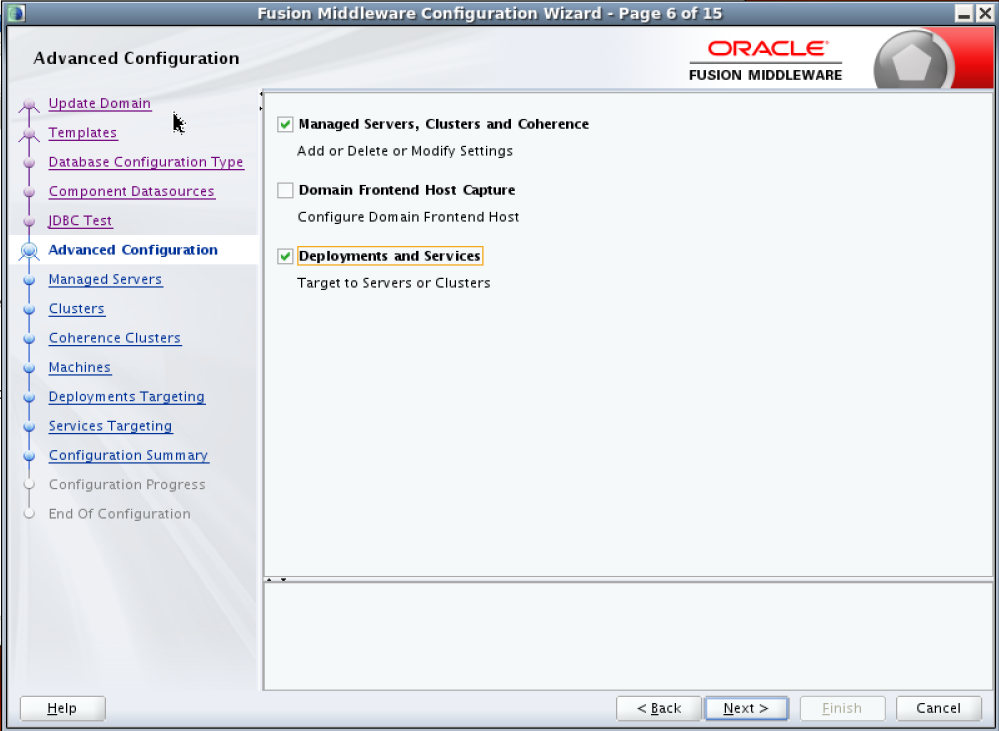This screenshot has height=731, width=999.
Task: Cancel the configuration wizard
Action: [x=938, y=708]
